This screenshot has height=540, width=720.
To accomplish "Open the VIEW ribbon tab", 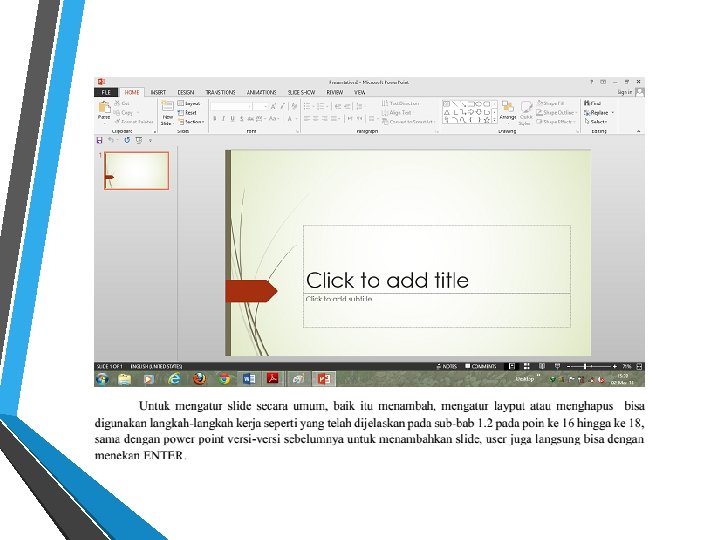I will 360,92.
